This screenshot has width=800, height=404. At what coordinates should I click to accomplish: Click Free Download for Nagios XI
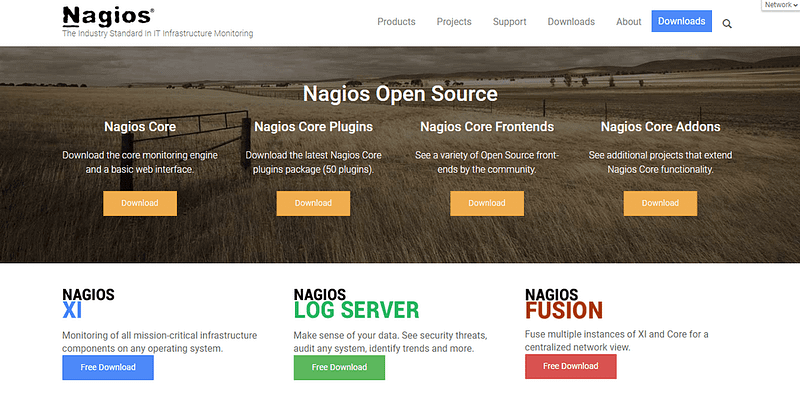tap(108, 367)
